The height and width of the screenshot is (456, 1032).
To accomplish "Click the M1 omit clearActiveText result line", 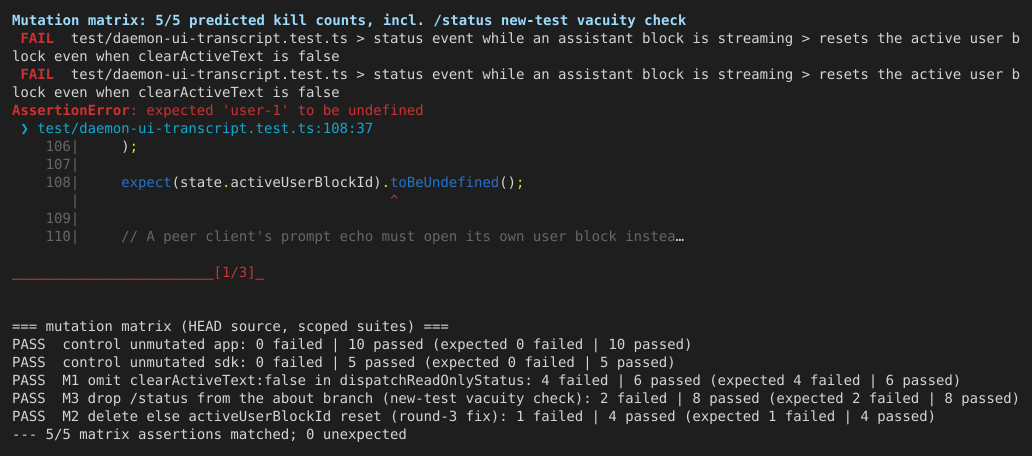I will tap(486, 380).
